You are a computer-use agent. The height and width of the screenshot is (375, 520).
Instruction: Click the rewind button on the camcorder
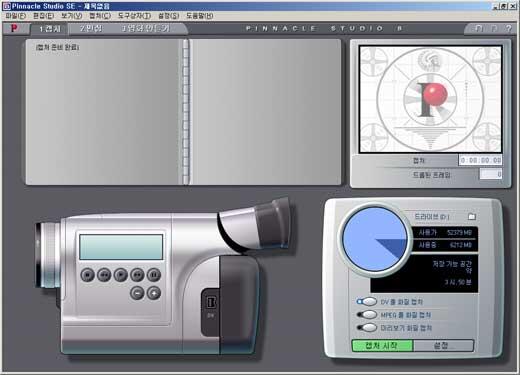pyautogui.click(x=104, y=275)
